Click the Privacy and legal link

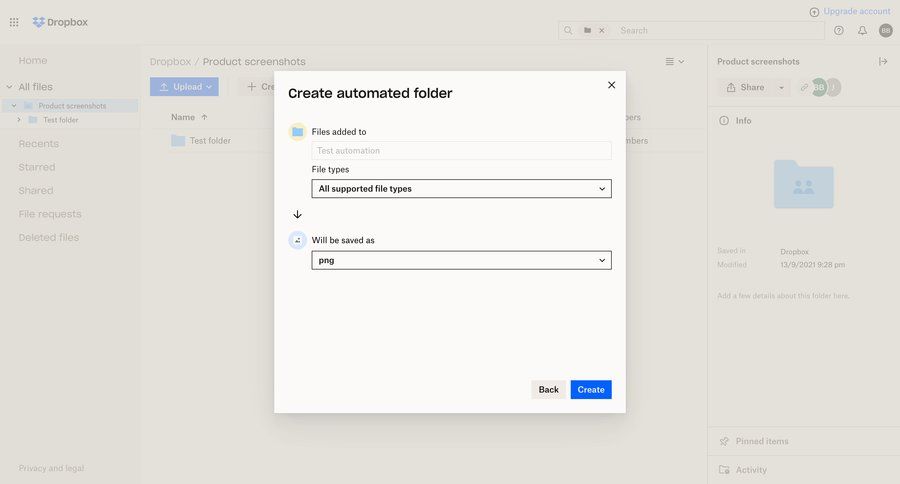51,468
